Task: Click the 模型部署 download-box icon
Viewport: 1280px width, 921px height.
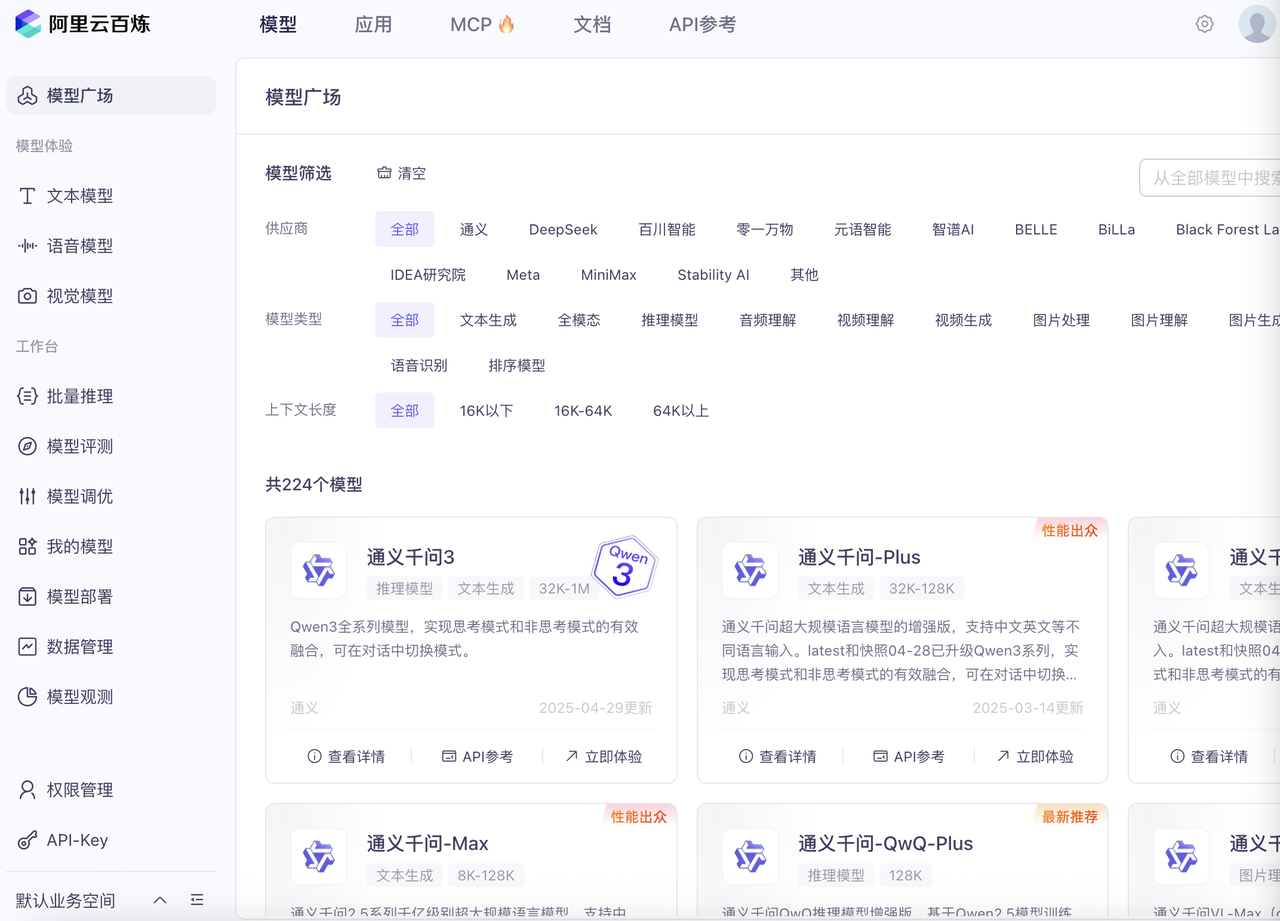Action: tap(27, 597)
